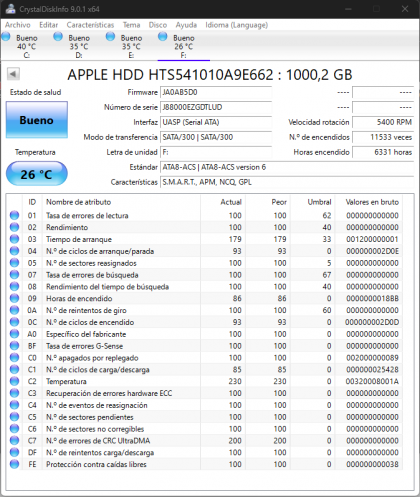Click status icon for sectores no corregibles
This screenshot has width=420, height=497.
(x=14, y=429)
